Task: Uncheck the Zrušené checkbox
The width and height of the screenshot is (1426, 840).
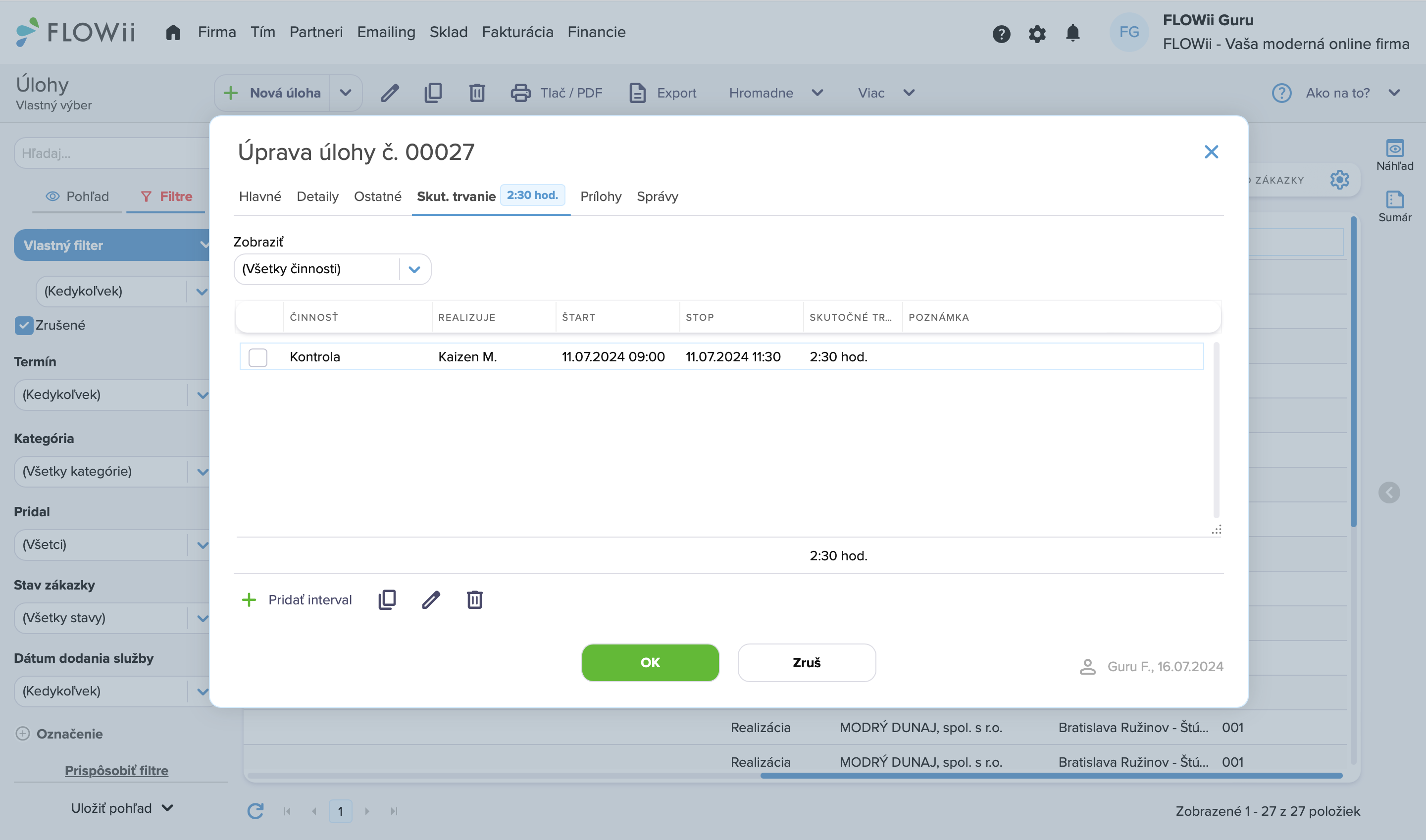Action: 24,326
